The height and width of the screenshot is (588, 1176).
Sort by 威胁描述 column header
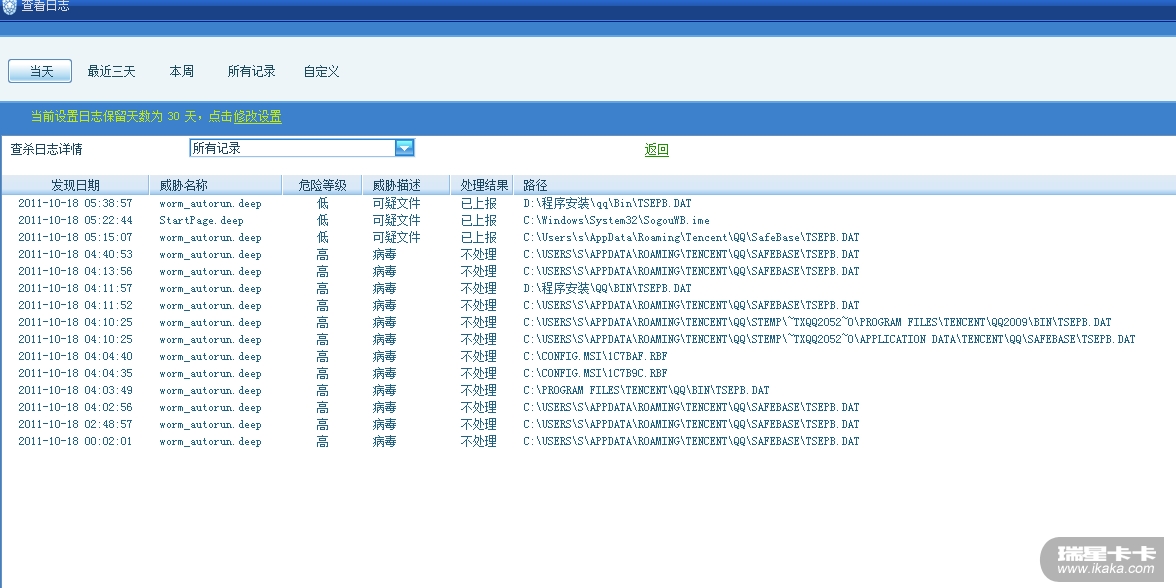click(406, 185)
